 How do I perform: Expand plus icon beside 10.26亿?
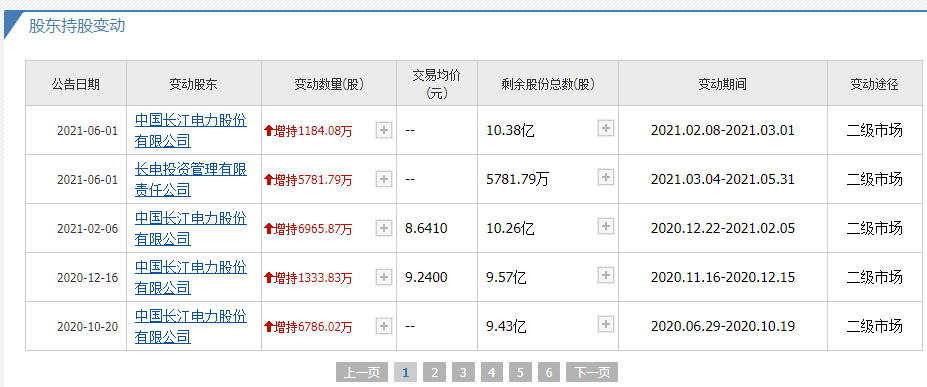pos(606,226)
